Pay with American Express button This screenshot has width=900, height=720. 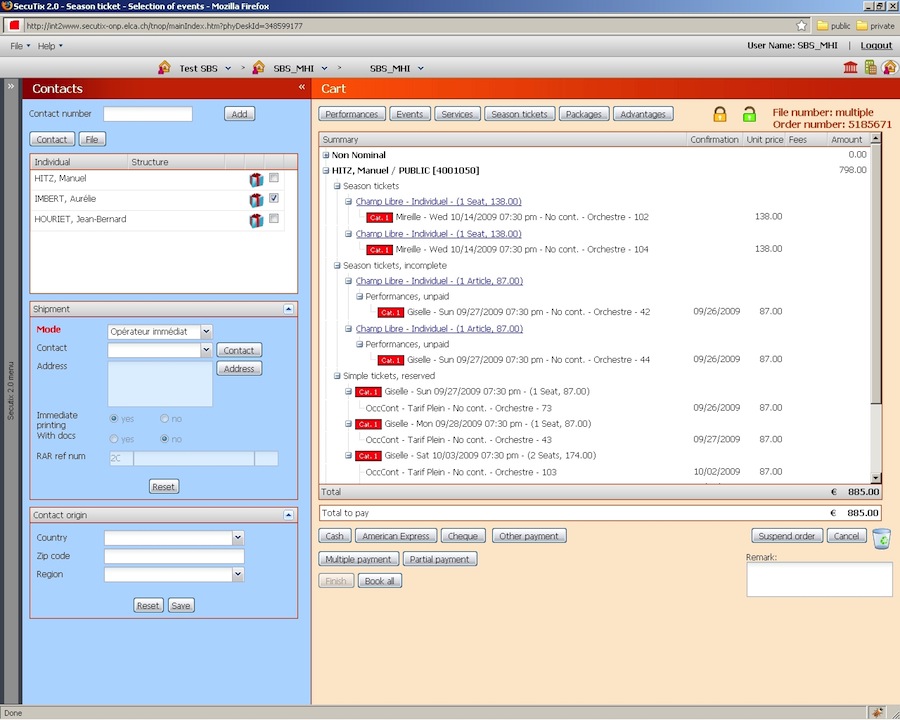pos(395,536)
